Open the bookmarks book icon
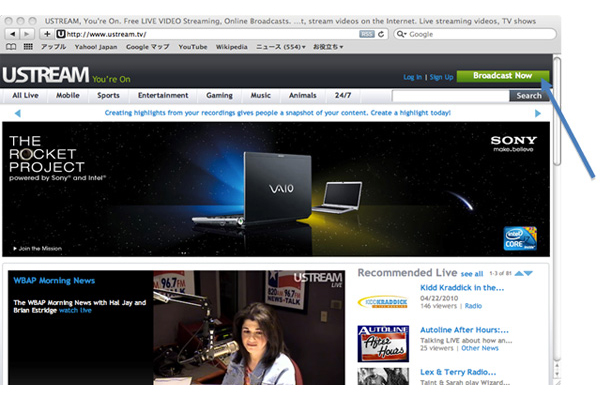This screenshot has width=600, height=400. pos(11,47)
